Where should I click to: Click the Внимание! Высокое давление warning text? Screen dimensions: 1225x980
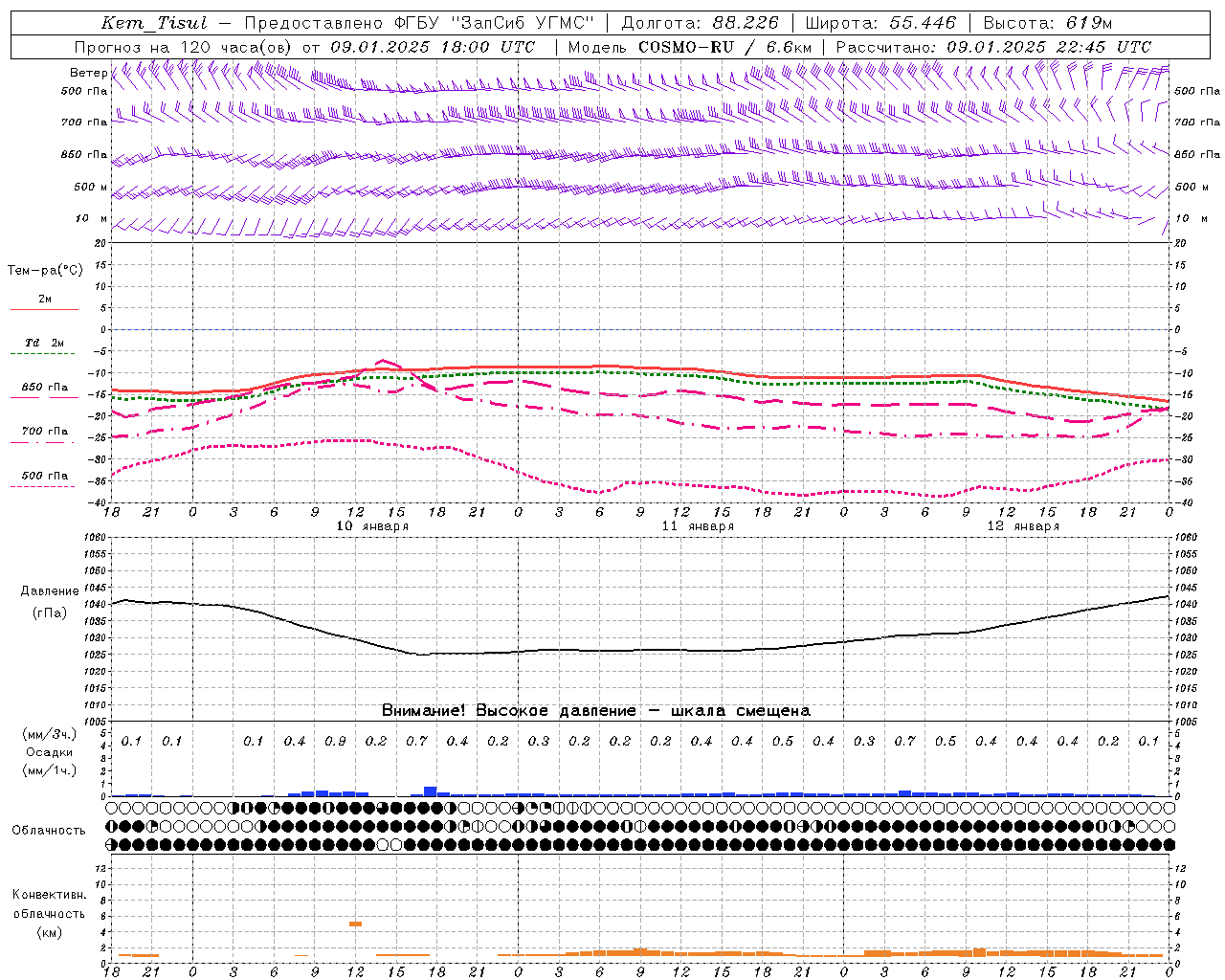pyautogui.click(x=595, y=711)
